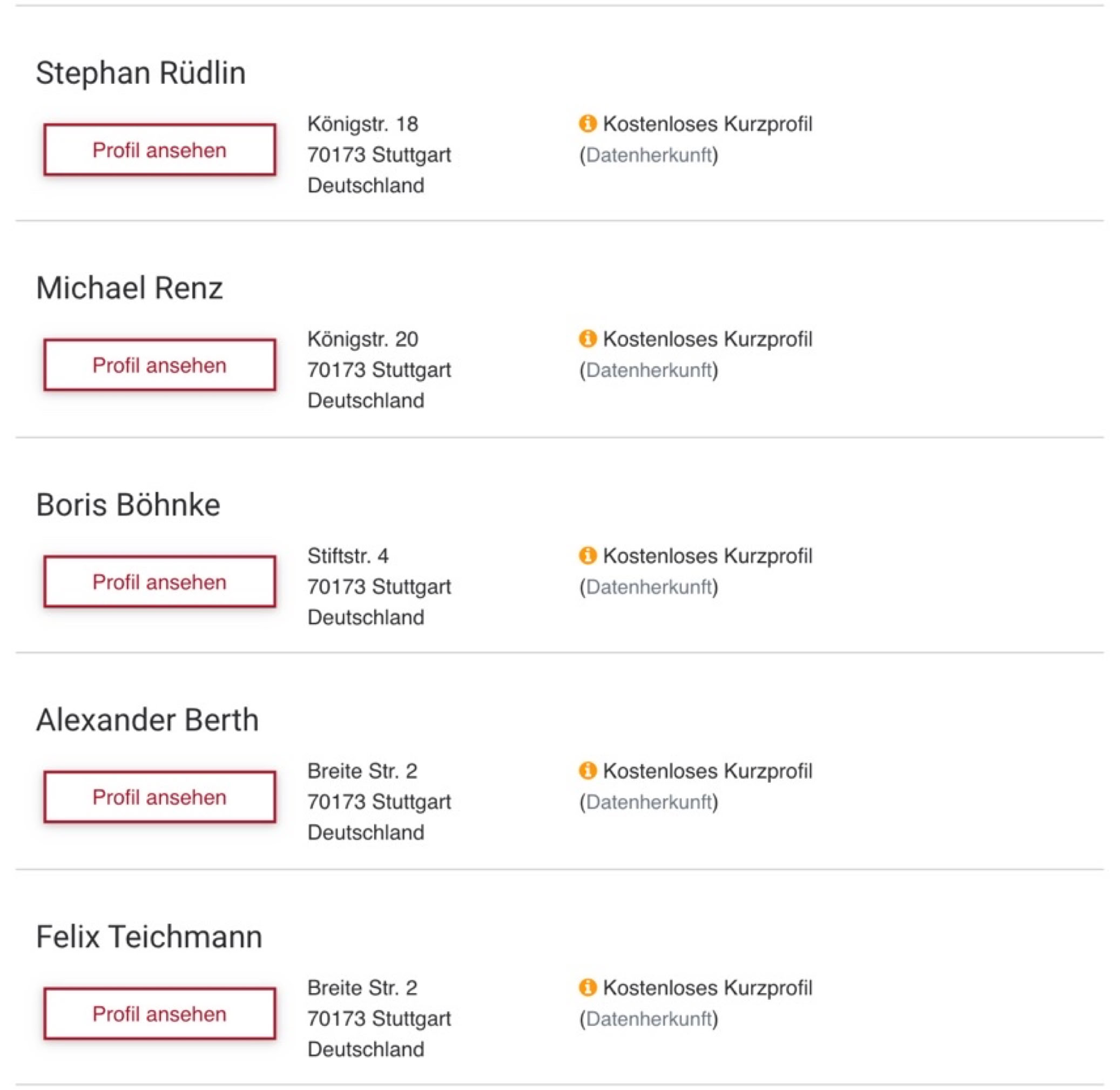
Task: Click Profil ansehen under Alexander Berth
Action: pos(160,797)
